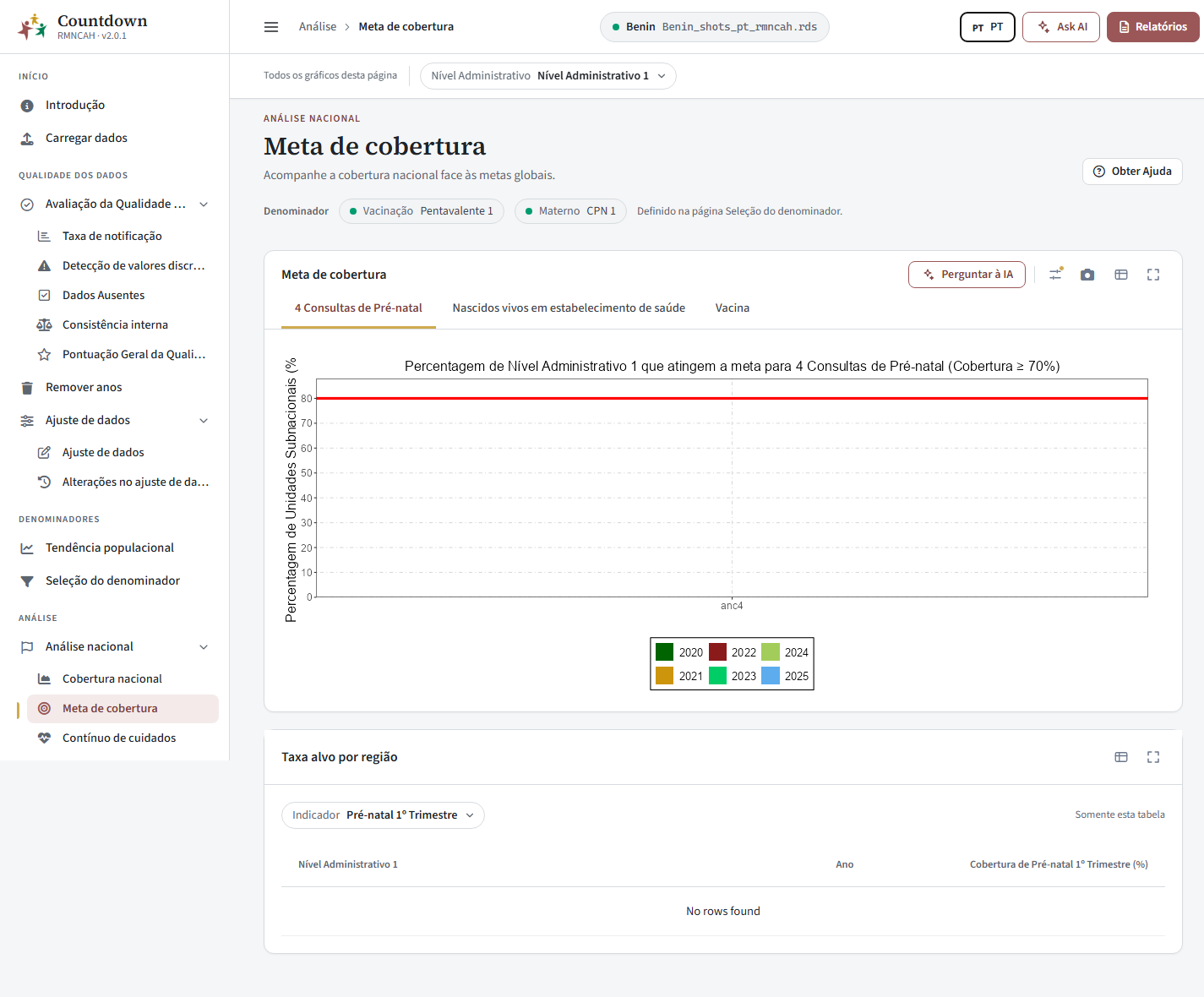Collapse Análise nacional section chevron
1204x997 pixels.
click(x=204, y=647)
